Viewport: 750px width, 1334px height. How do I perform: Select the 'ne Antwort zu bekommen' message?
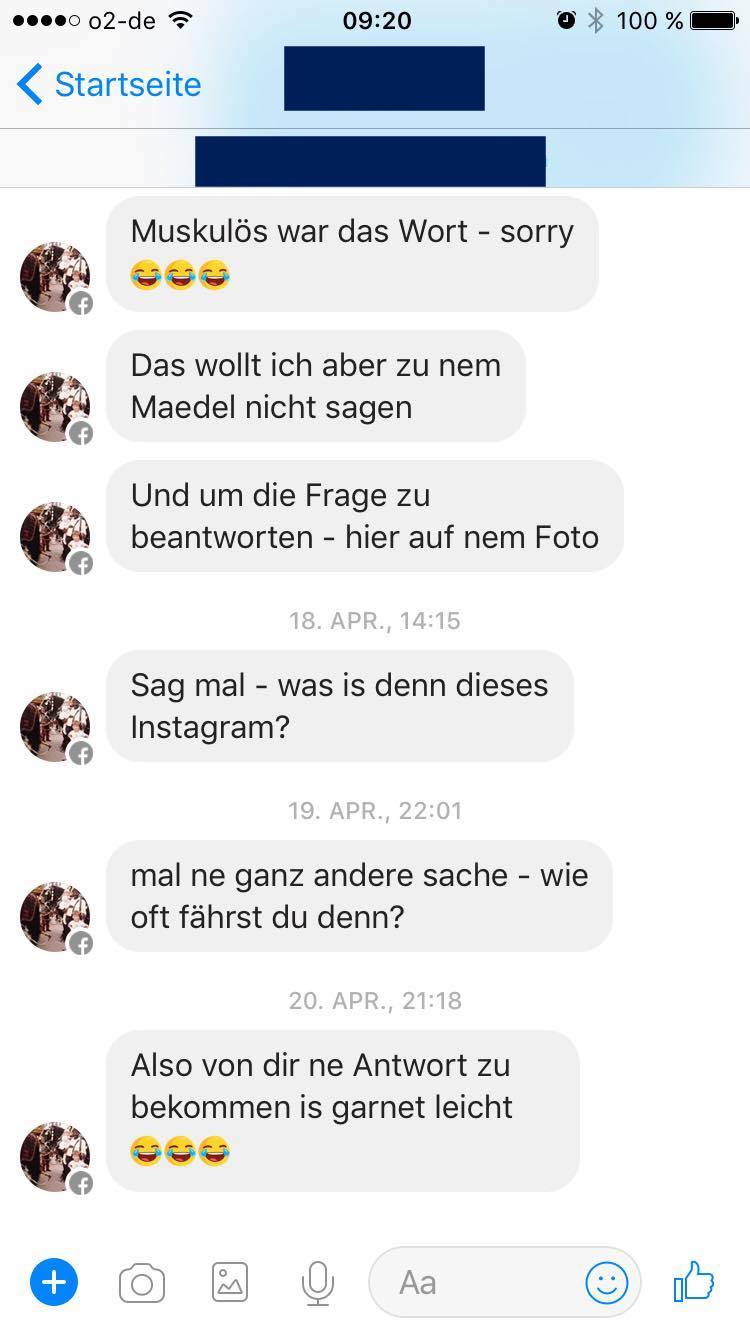click(x=343, y=1111)
